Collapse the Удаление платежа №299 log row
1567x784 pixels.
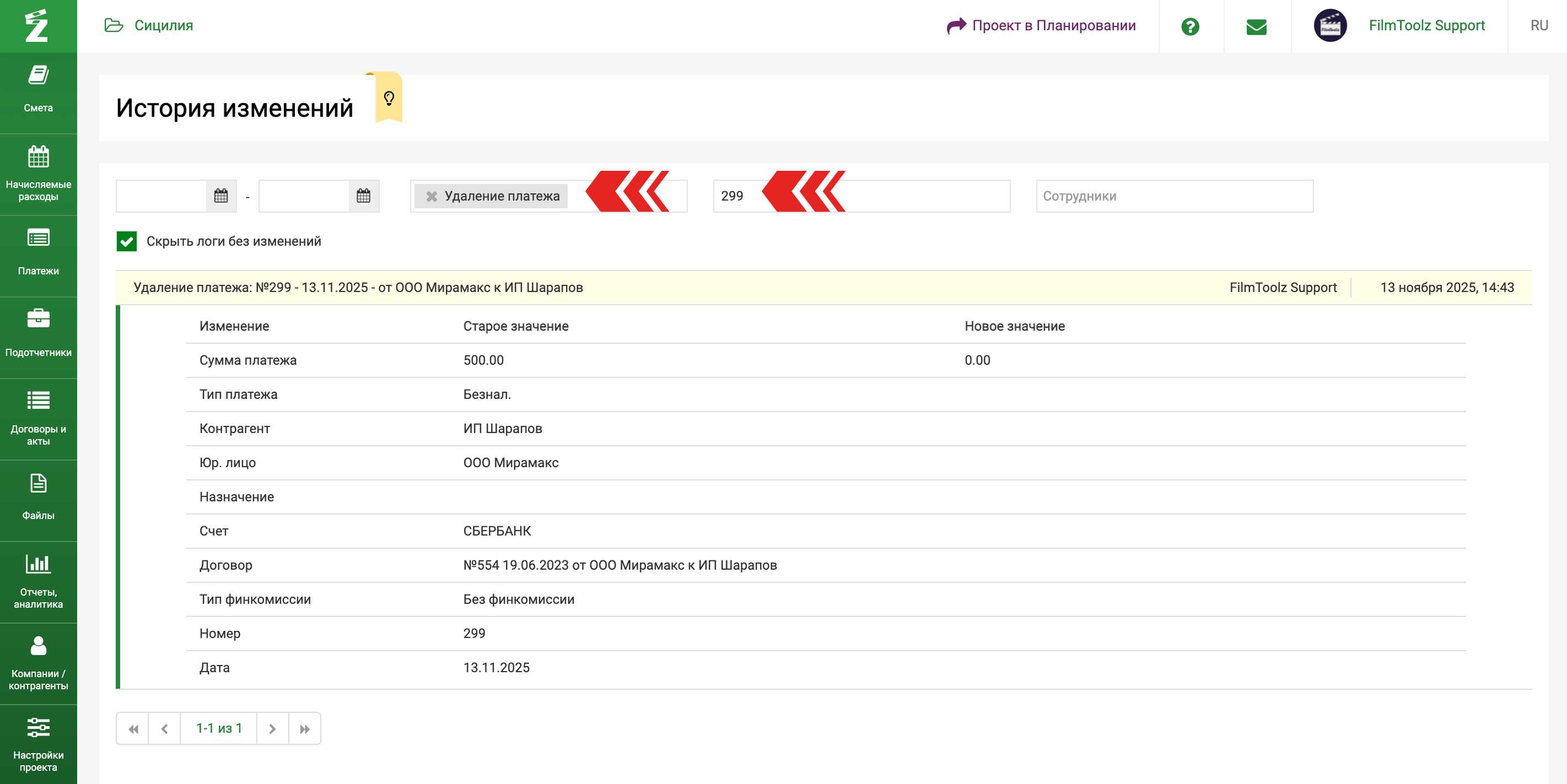tap(823, 287)
